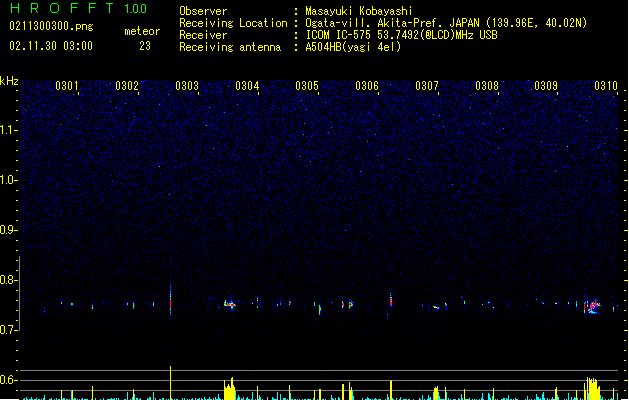Click the 0307 time marker

click(427, 86)
